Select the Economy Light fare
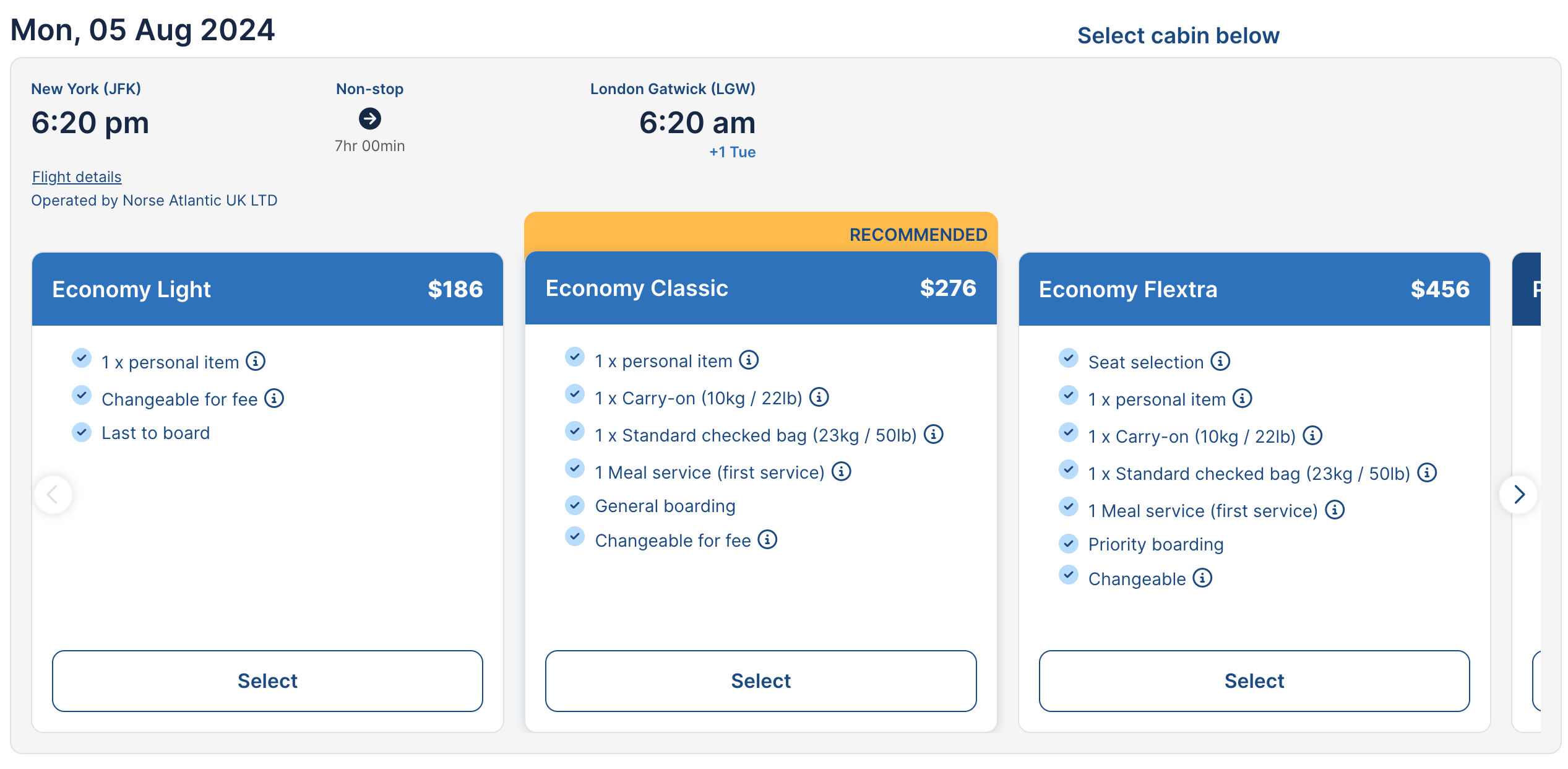The image size is (1568, 769). pyautogui.click(x=267, y=680)
